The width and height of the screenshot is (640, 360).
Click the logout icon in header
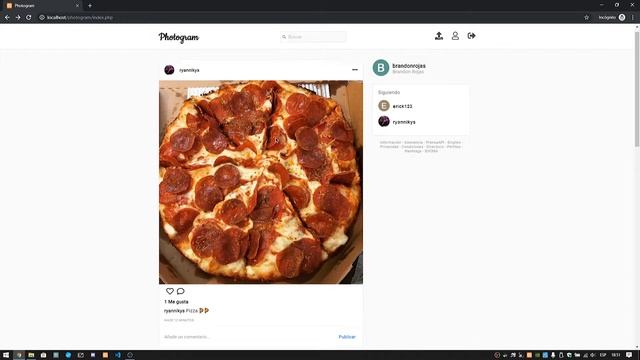click(471, 36)
